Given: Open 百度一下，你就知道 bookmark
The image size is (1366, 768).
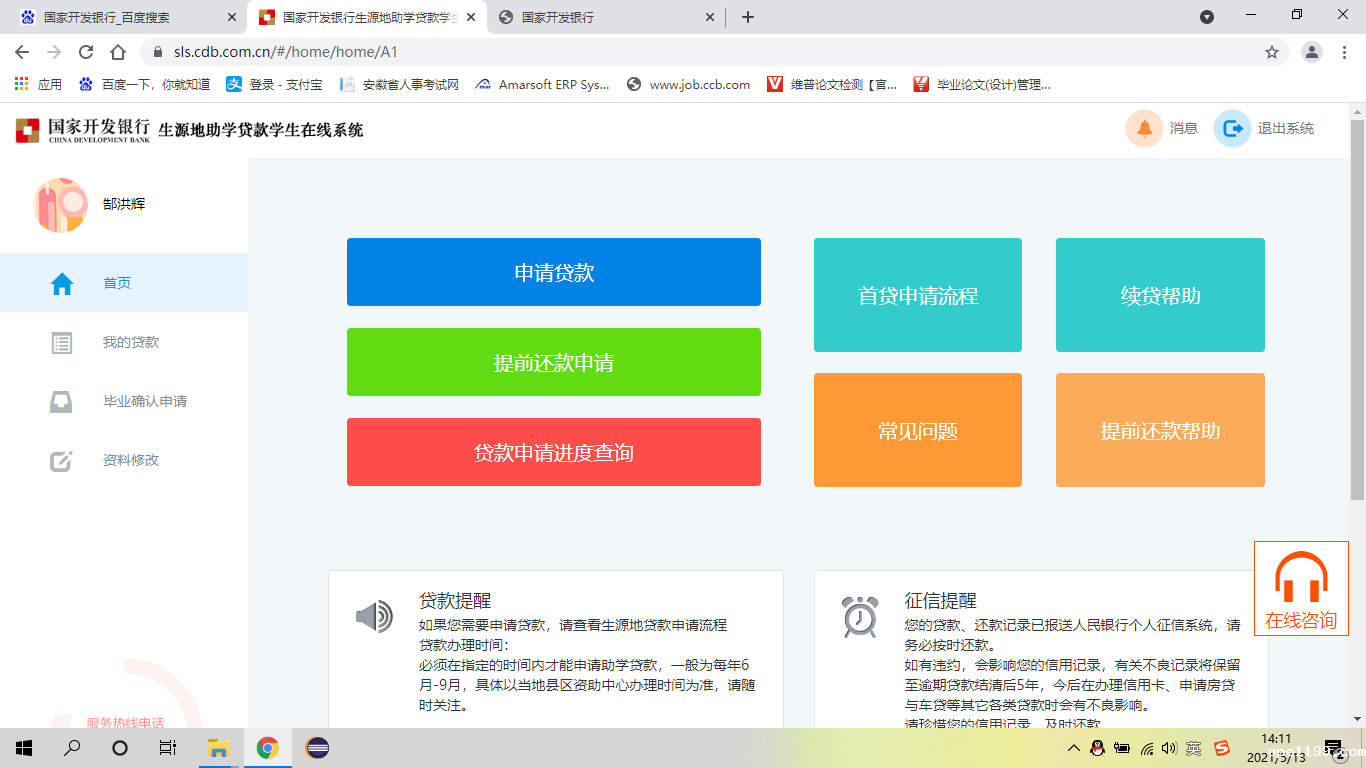Looking at the screenshot, I should click(145, 85).
